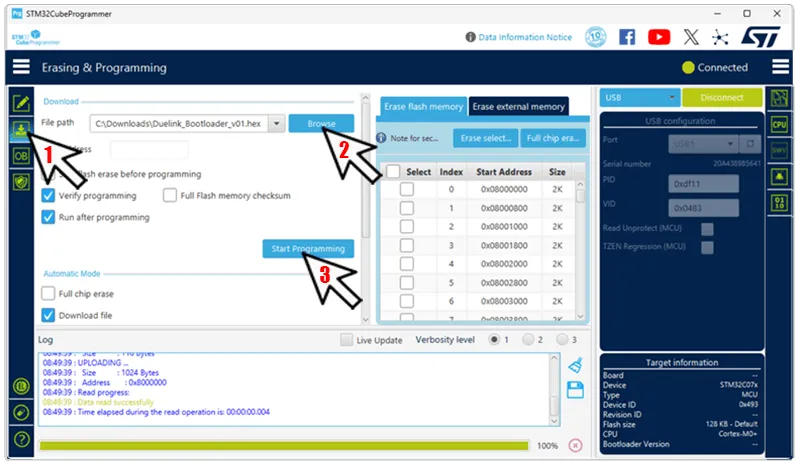Save the log using the floppy disk icon
The width and height of the screenshot is (800, 466).
coord(575,390)
